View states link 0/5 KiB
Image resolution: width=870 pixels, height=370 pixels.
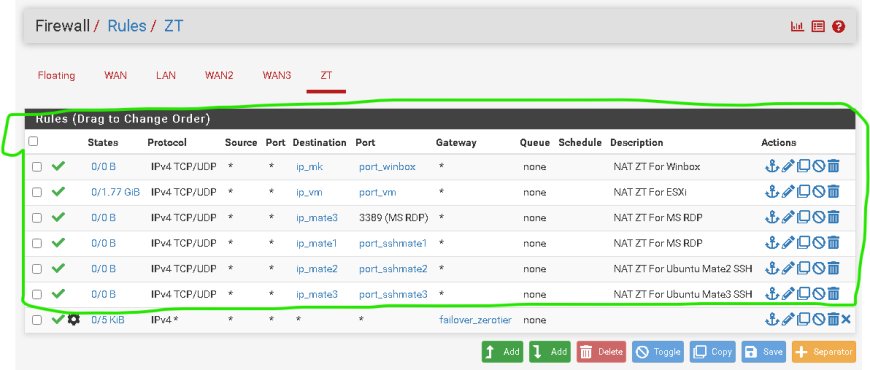pos(108,320)
